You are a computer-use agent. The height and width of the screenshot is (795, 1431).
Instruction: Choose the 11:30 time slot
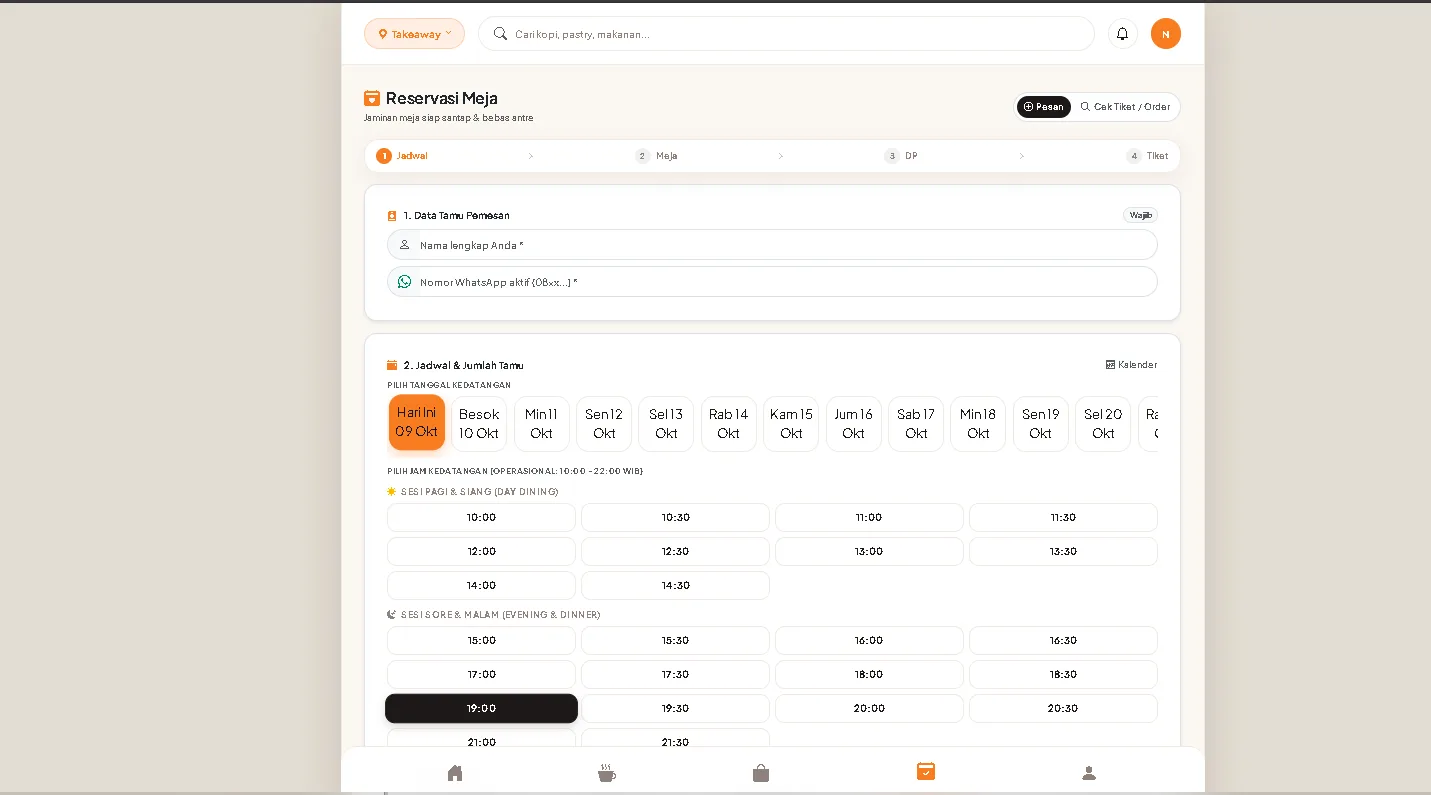pos(1063,517)
